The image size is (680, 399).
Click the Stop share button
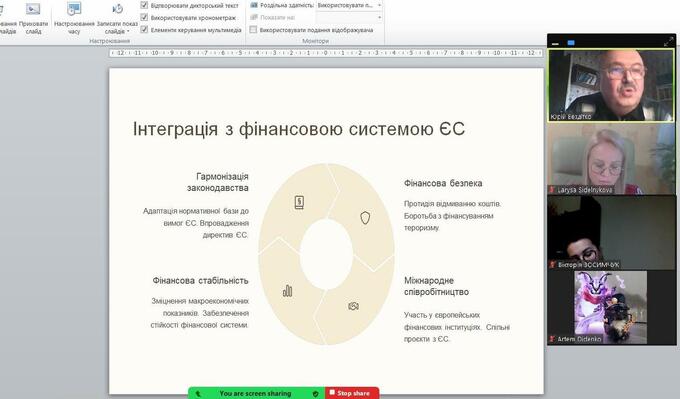tap(352, 393)
